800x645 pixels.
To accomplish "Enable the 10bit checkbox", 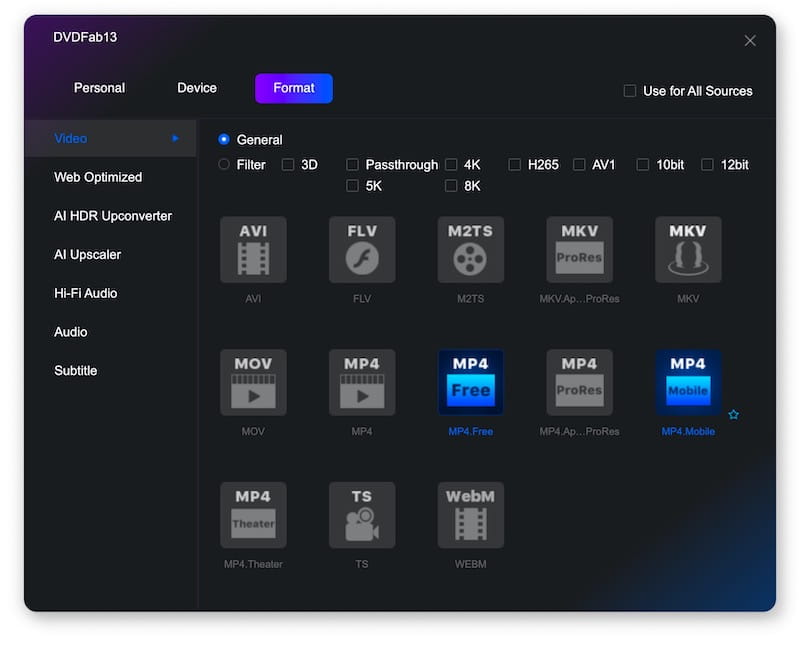I will click(643, 164).
